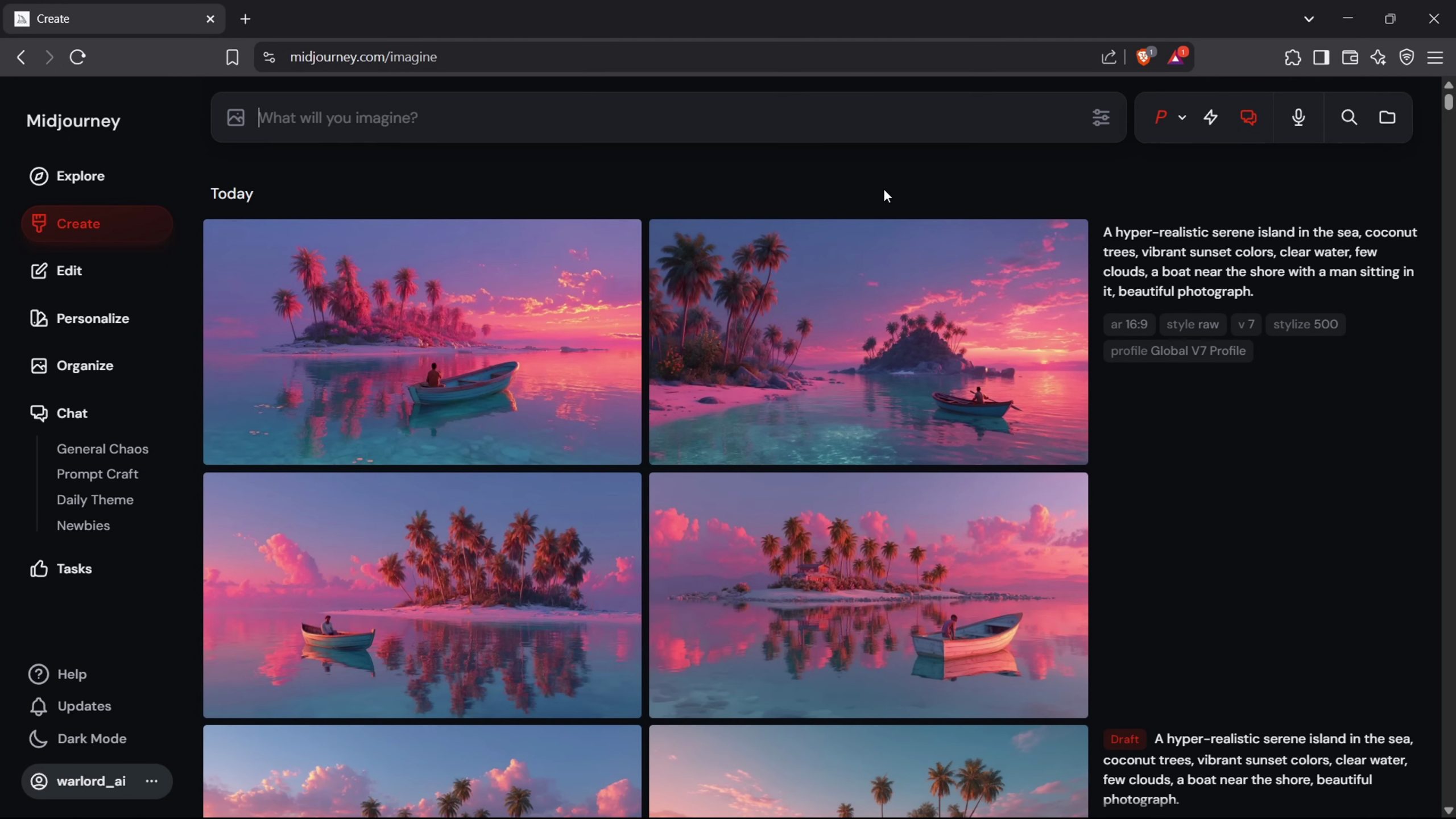Open the Brave Wallet icon

pos(1350,57)
